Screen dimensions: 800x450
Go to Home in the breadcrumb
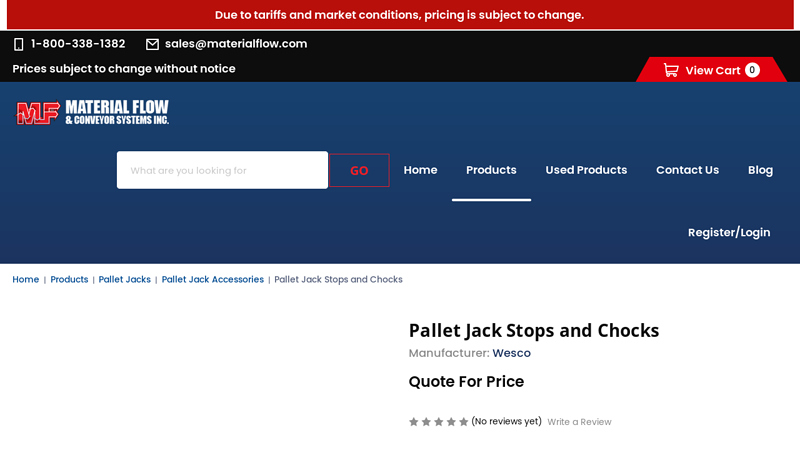point(26,280)
